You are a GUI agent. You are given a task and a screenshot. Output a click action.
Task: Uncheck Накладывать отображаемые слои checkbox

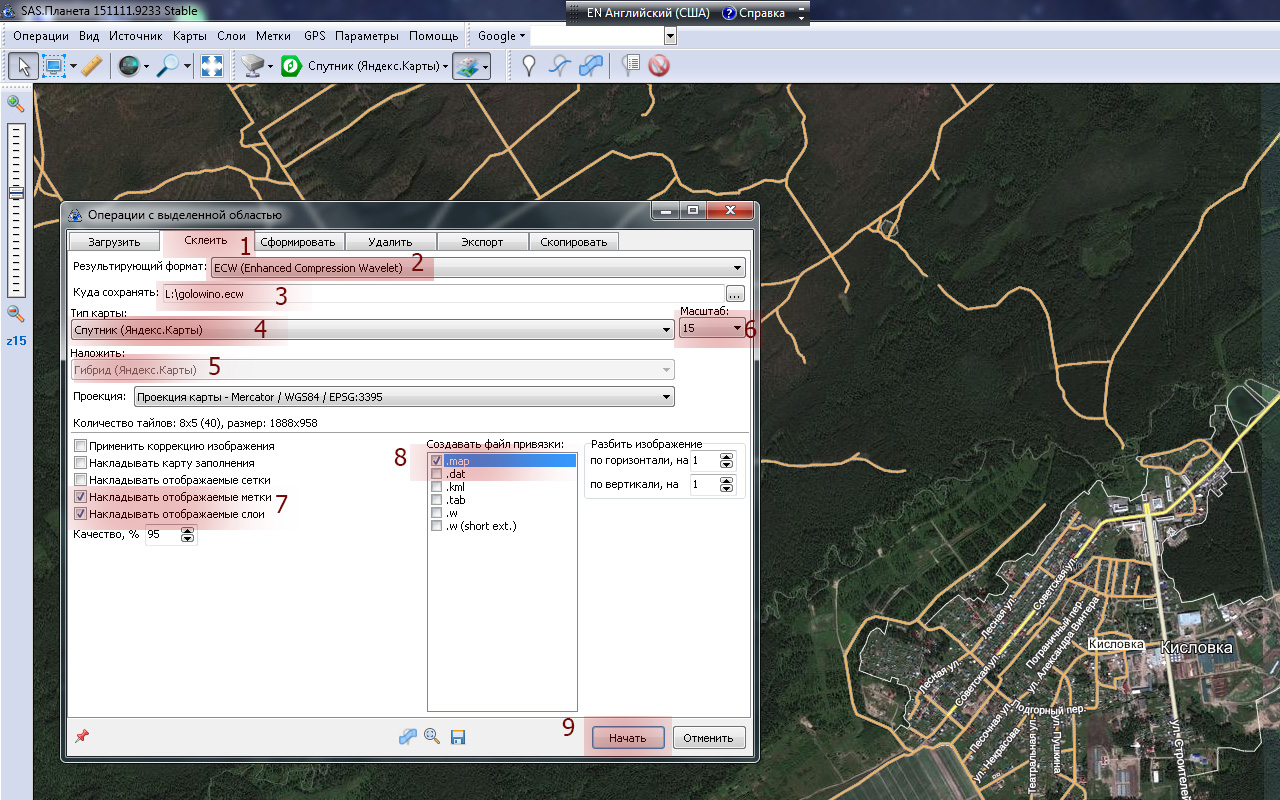pos(81,514)
